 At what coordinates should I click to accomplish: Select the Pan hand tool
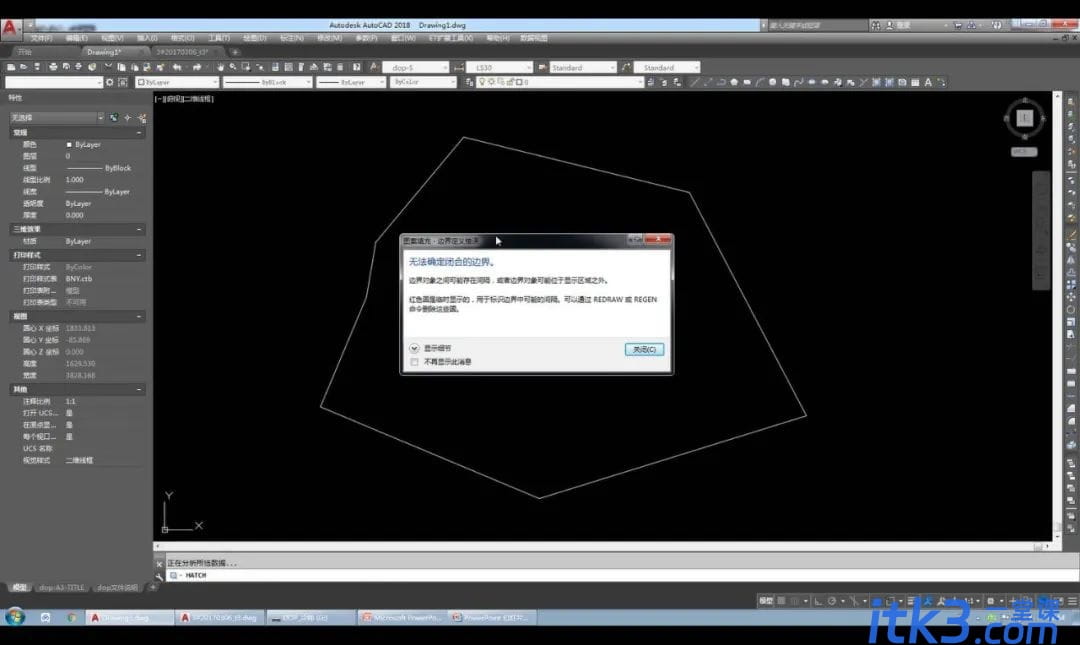[220, 67]
